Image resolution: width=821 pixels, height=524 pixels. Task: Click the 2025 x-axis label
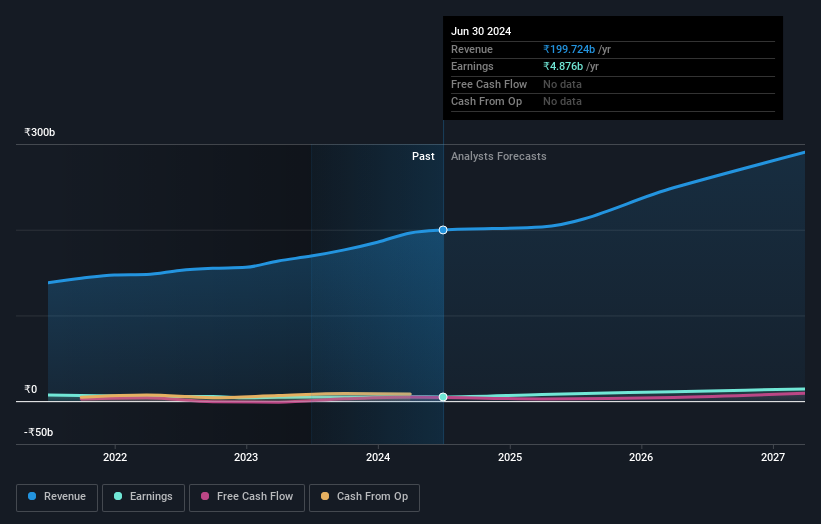tap(510, 457)
